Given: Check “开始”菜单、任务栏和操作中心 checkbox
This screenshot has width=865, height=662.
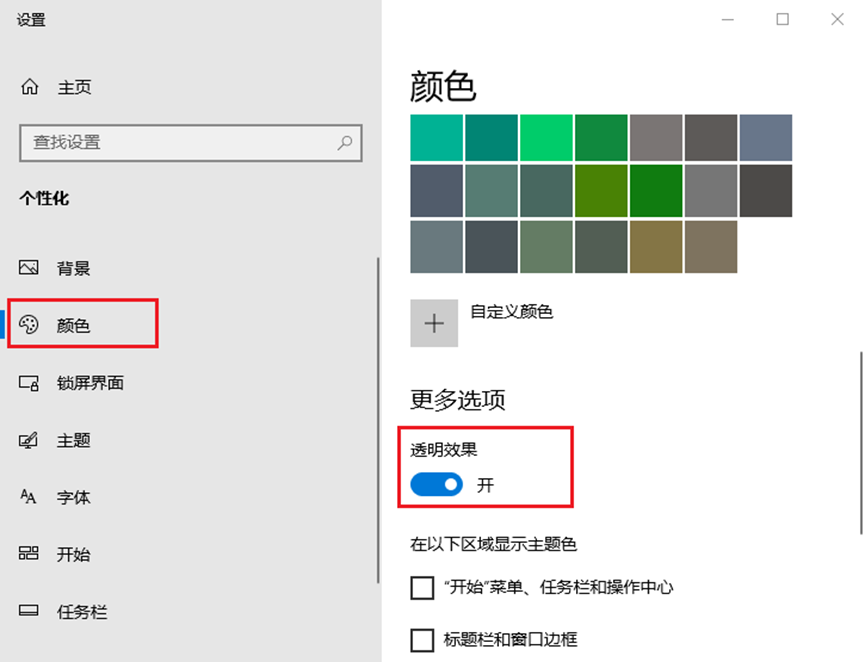Looking at the screenshot, I should tap(423, 588).
